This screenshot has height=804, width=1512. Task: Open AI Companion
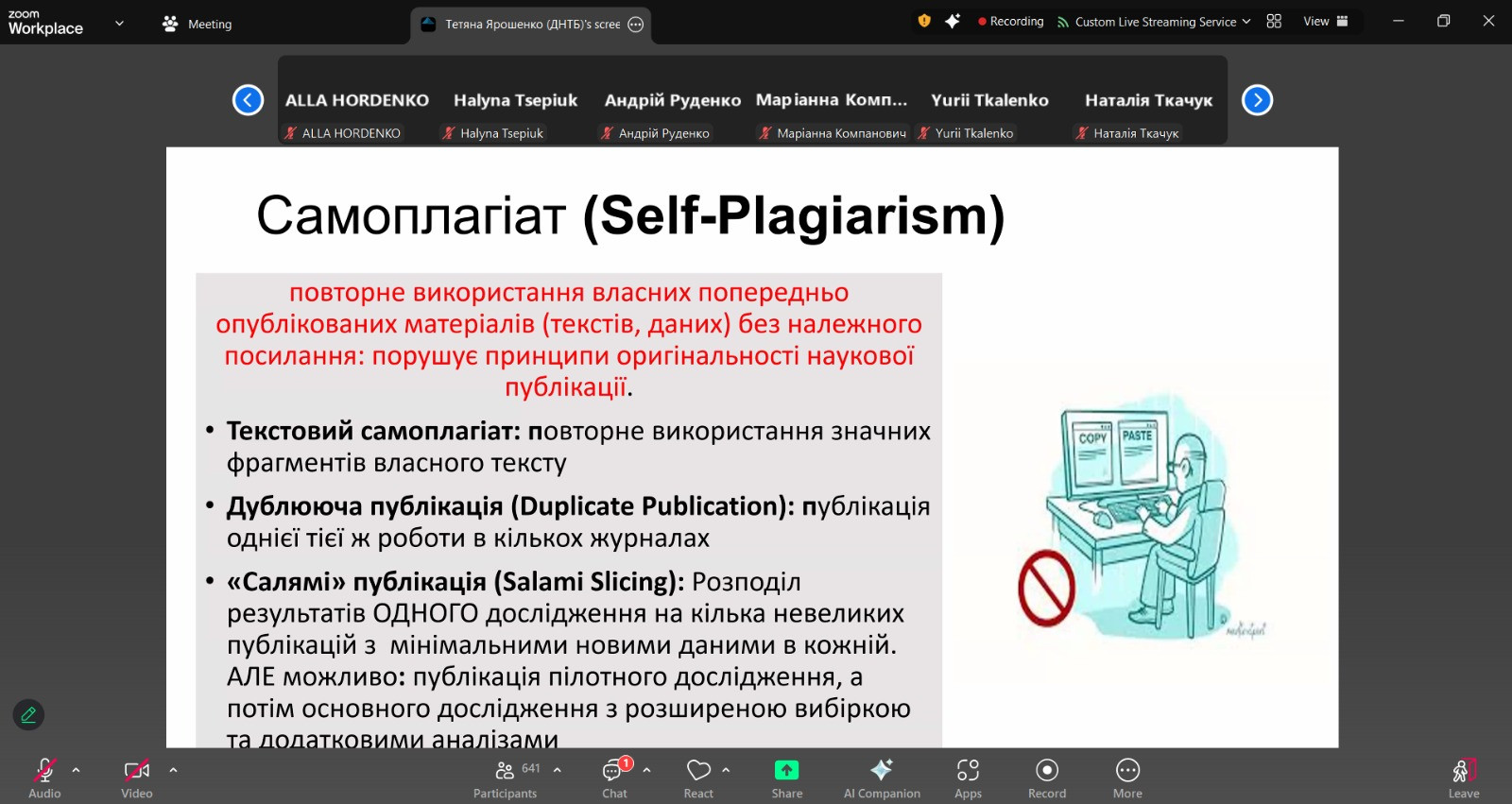[882, 778]
